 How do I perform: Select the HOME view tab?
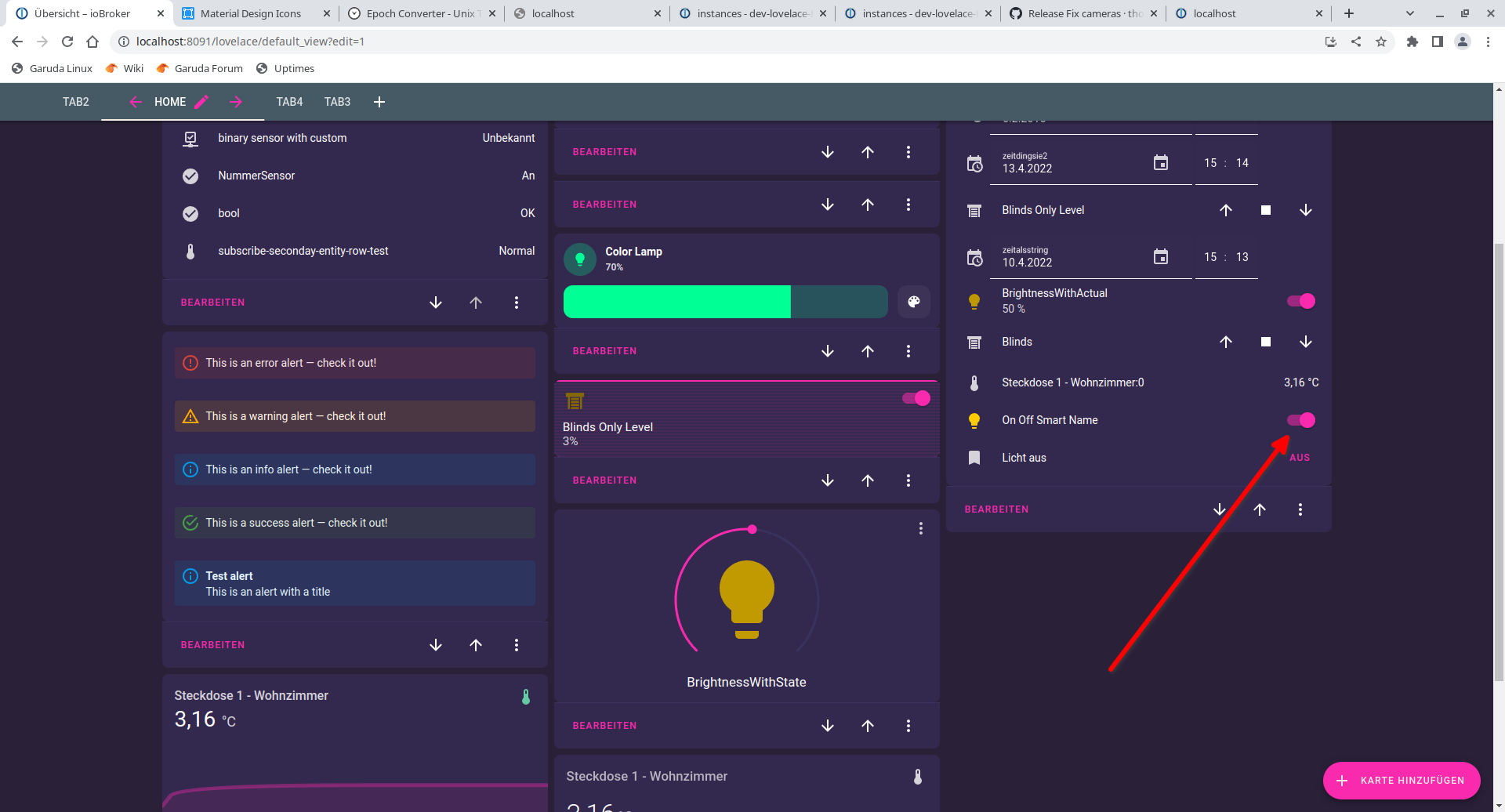pyautogui.click(x=170, y=102)
